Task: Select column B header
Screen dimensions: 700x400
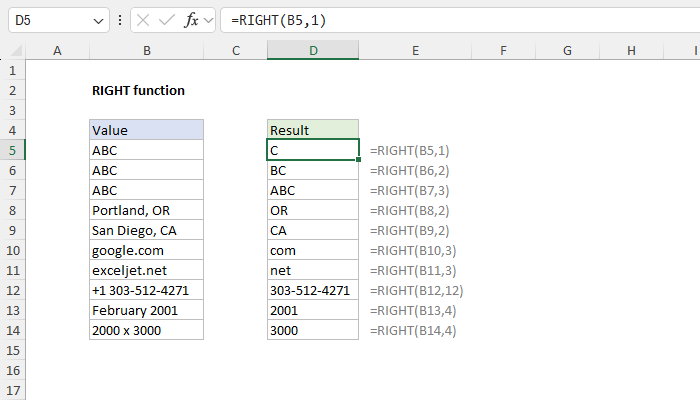Action: 146,50
